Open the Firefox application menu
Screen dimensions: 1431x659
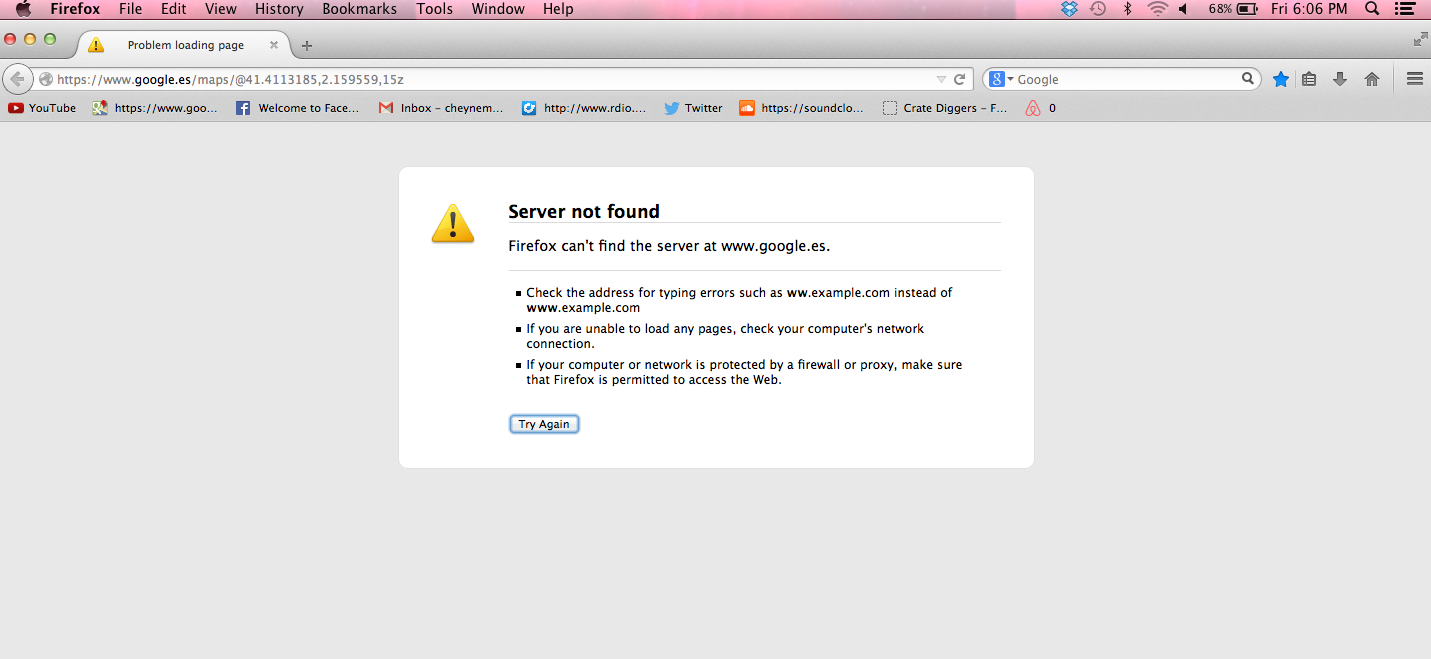[75, 9]
